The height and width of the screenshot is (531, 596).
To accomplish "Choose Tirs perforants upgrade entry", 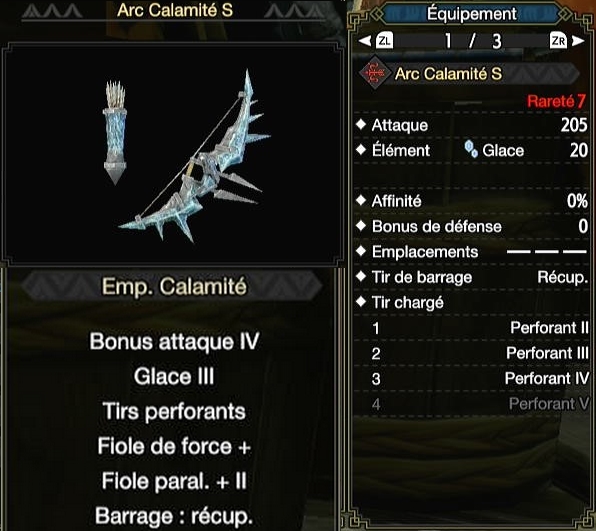I will (174, 411).
